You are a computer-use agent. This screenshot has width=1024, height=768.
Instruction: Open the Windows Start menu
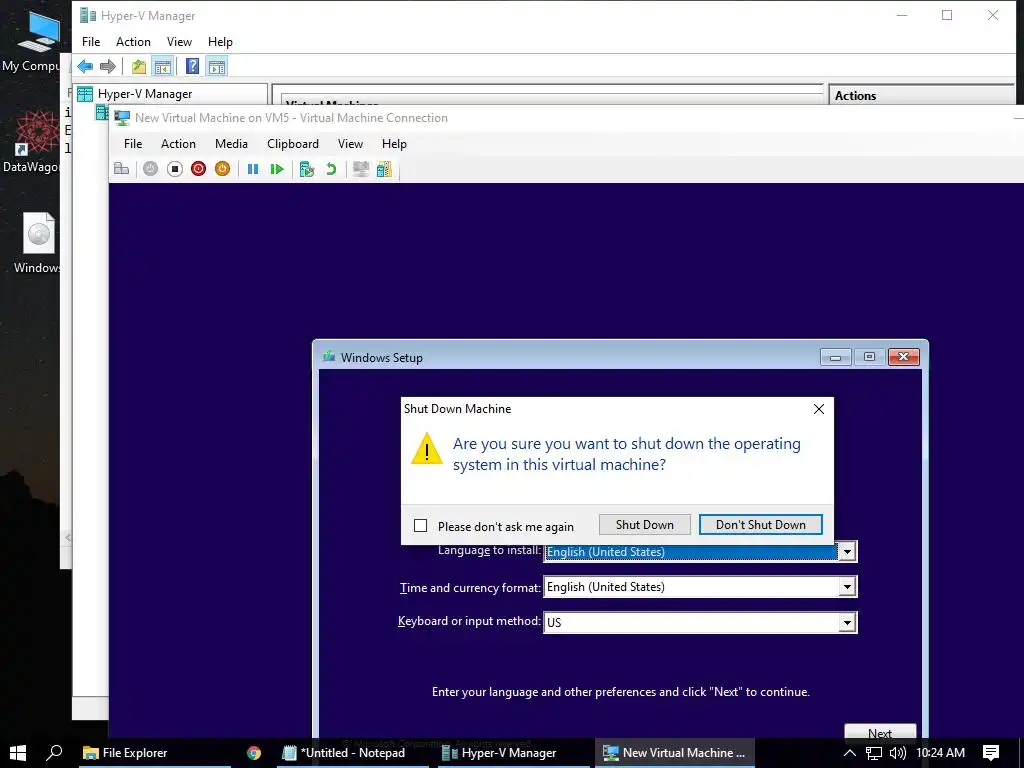pos(18,752)
